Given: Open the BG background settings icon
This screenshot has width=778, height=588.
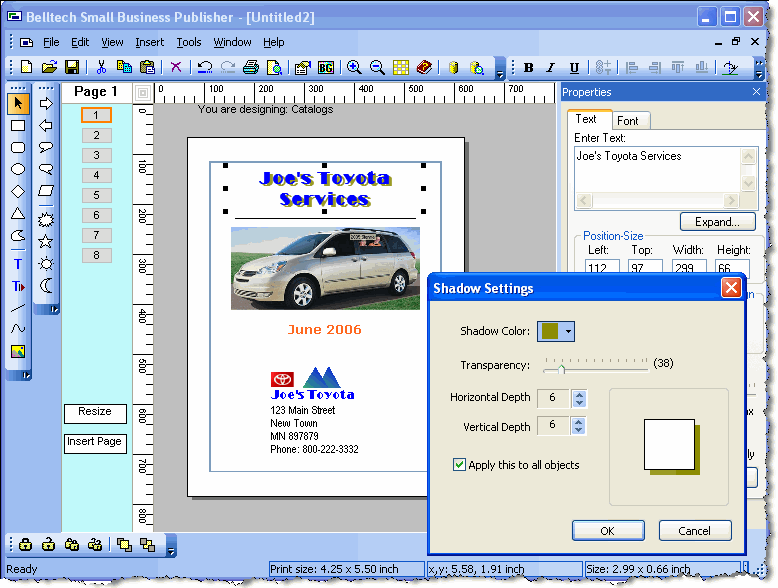Looking at the screenshot, I should click(325, 68).
